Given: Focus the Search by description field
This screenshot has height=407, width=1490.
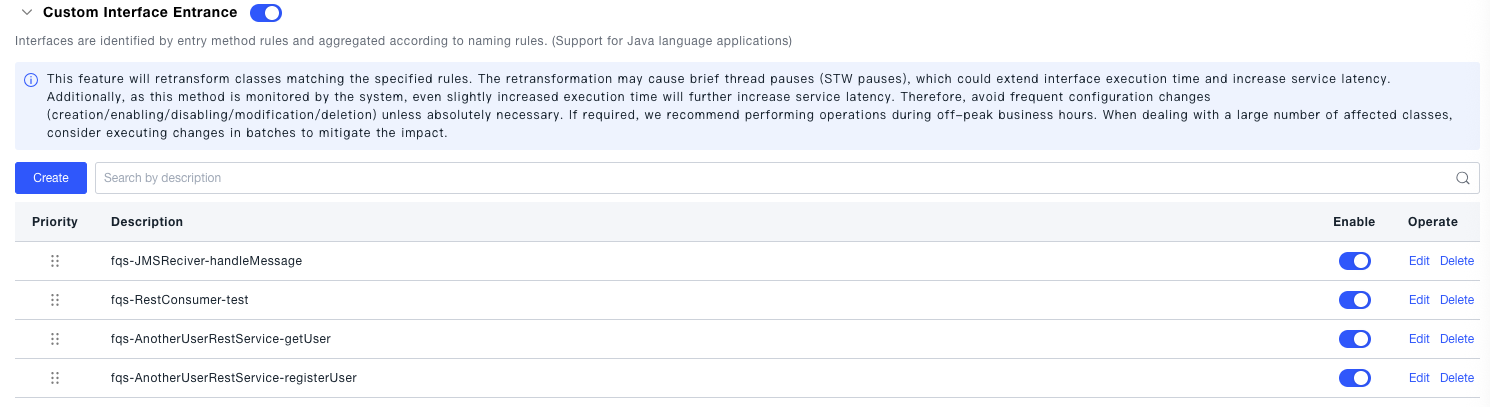Looking at the screenshot, I should (x=770, y=178).
